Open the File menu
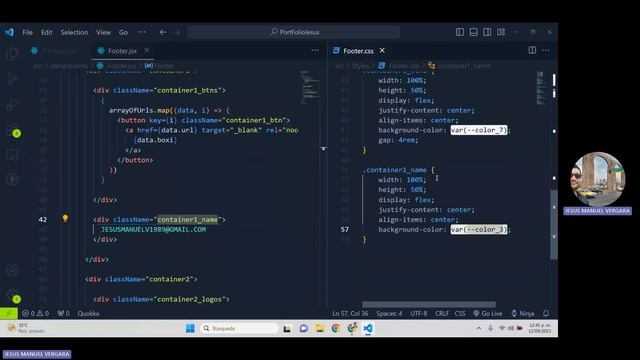Image resolution: width=640 pixels, height=360 pixels. coord(27,32)
